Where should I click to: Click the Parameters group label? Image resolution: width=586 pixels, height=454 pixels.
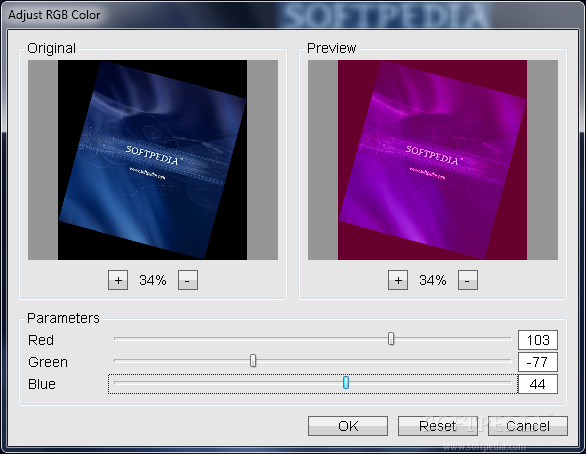[x=63, y=318]
